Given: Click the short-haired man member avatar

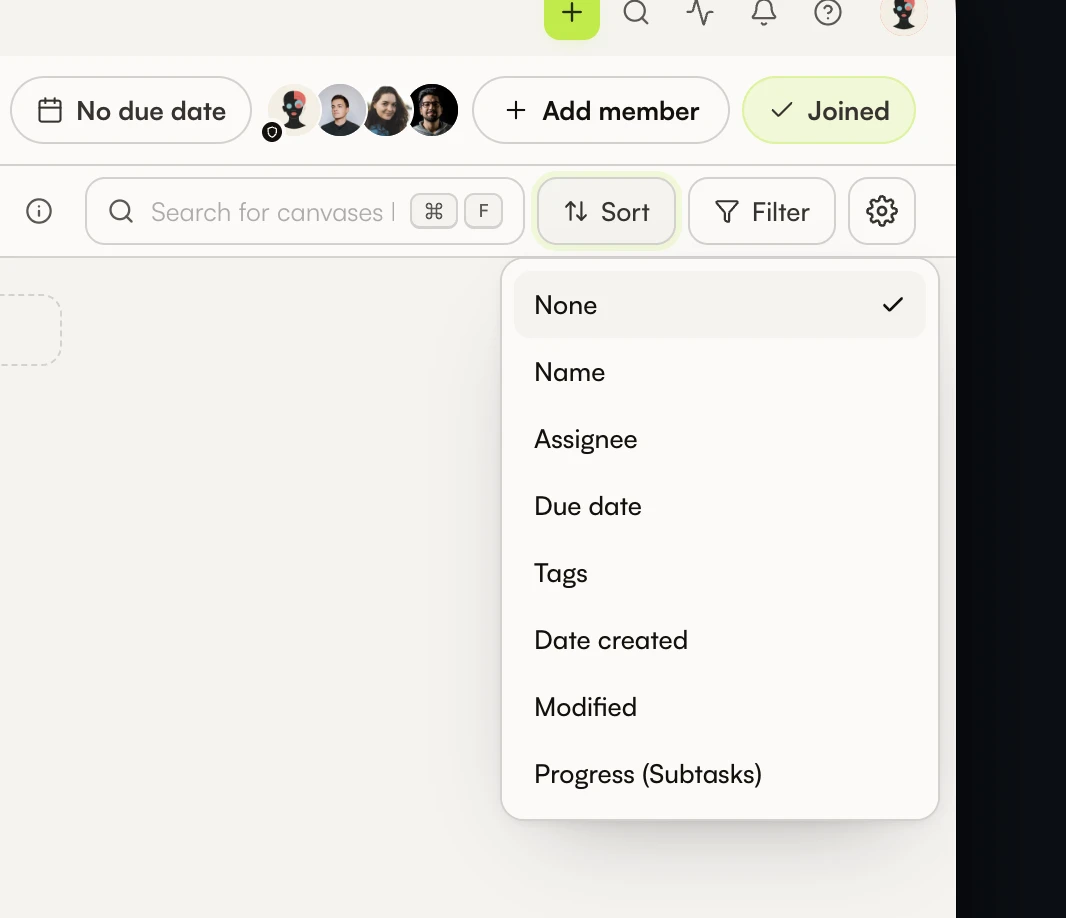Looking at the screenshot, I should [x=340, y=110].
